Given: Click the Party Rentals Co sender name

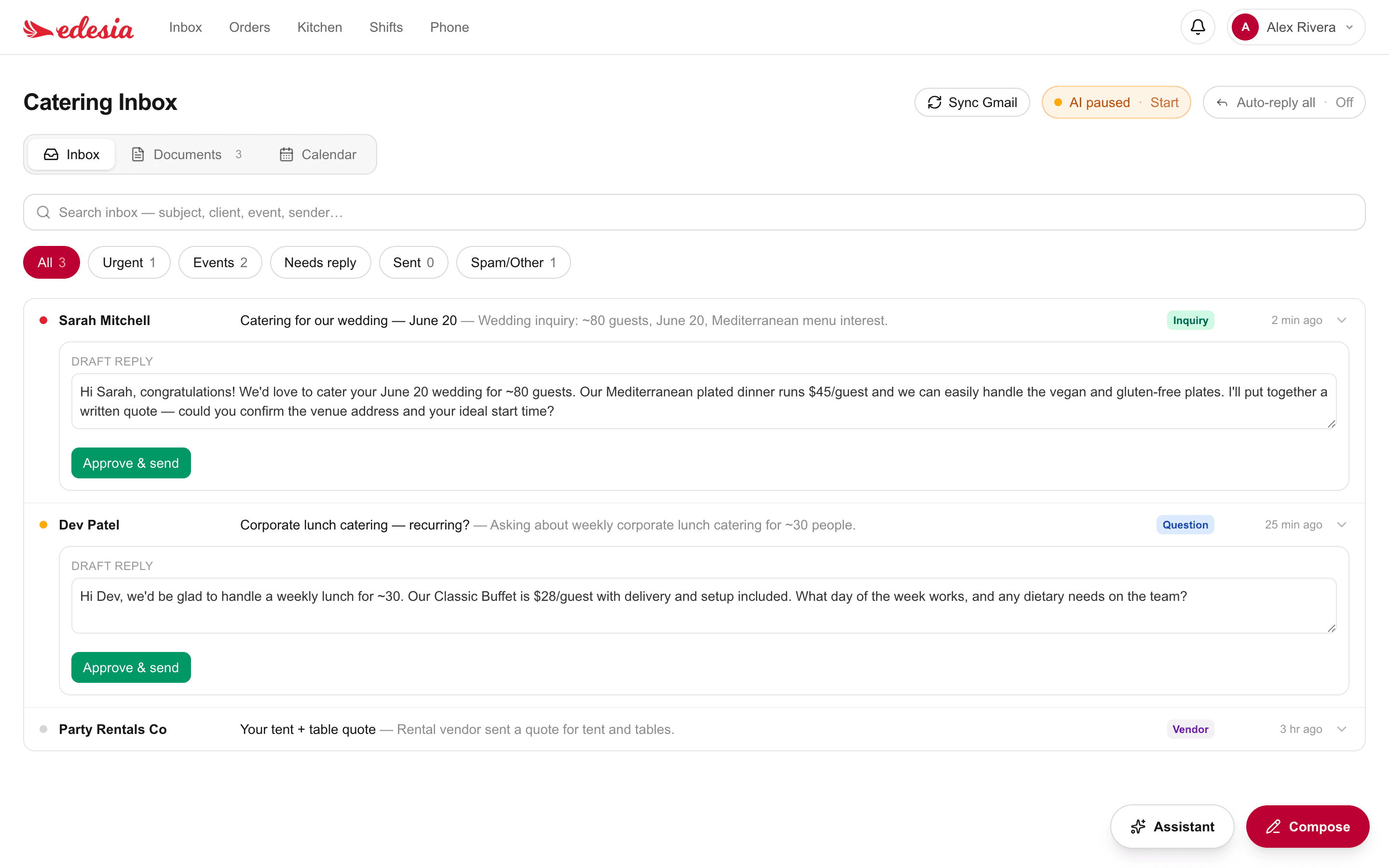Looking at the screenshot, I should pos(112,729).
